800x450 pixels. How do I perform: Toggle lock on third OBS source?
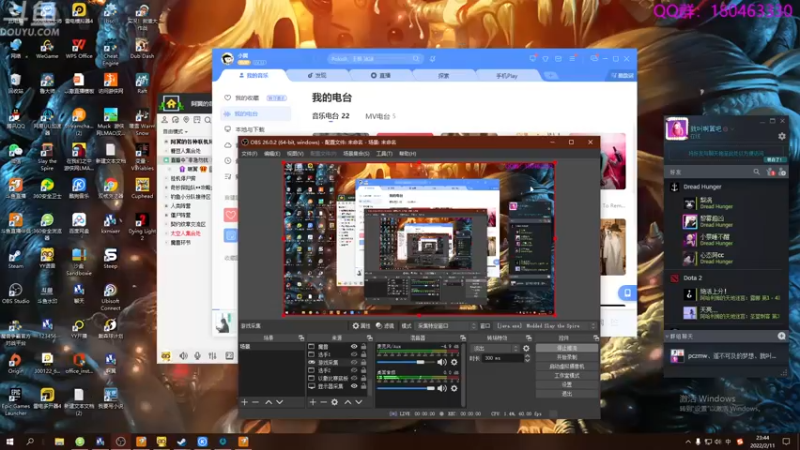point(363,362)
